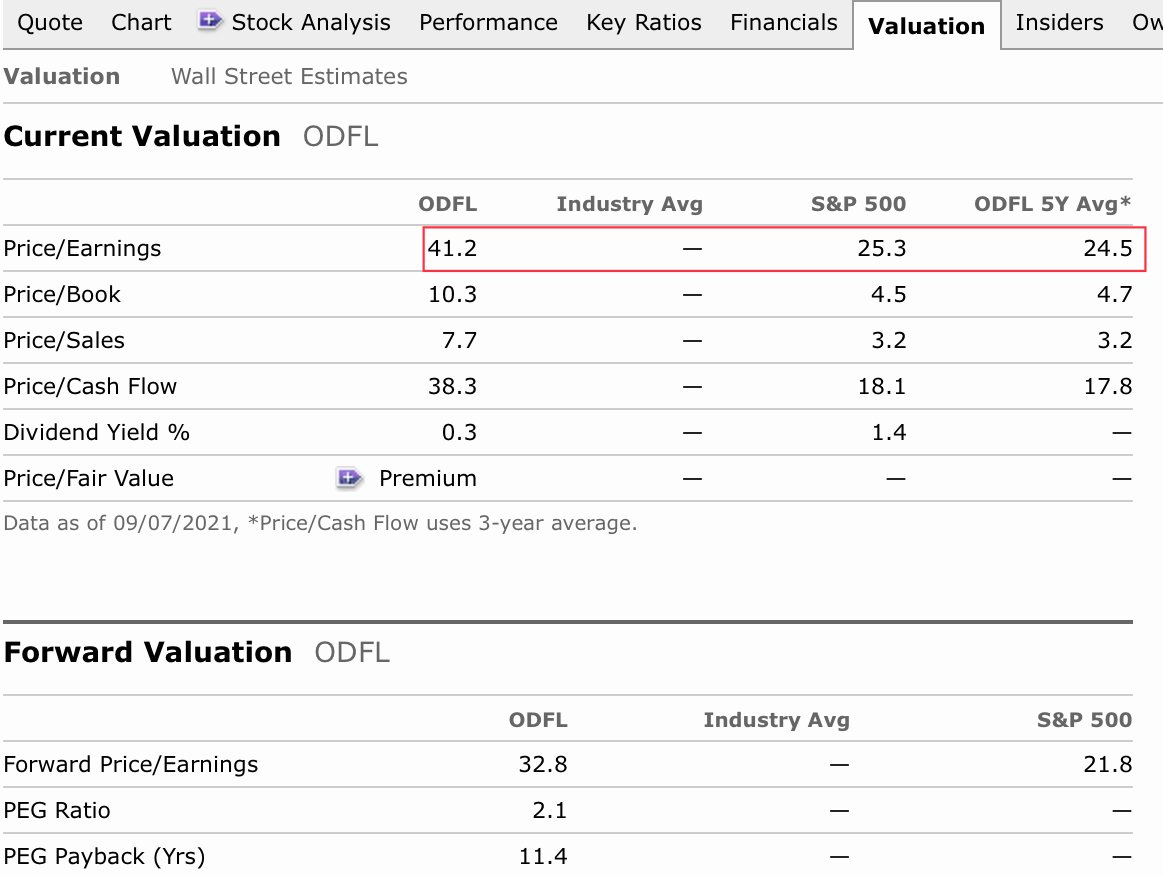Go to the Performance tab
The width and height of the screenshot is (1163, 877).
pos(488,23)
